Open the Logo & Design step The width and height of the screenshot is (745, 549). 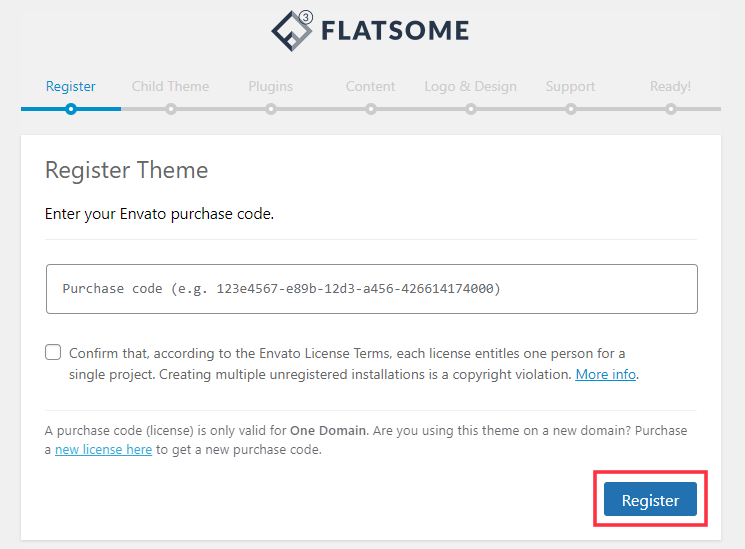(x=470, y=87)
